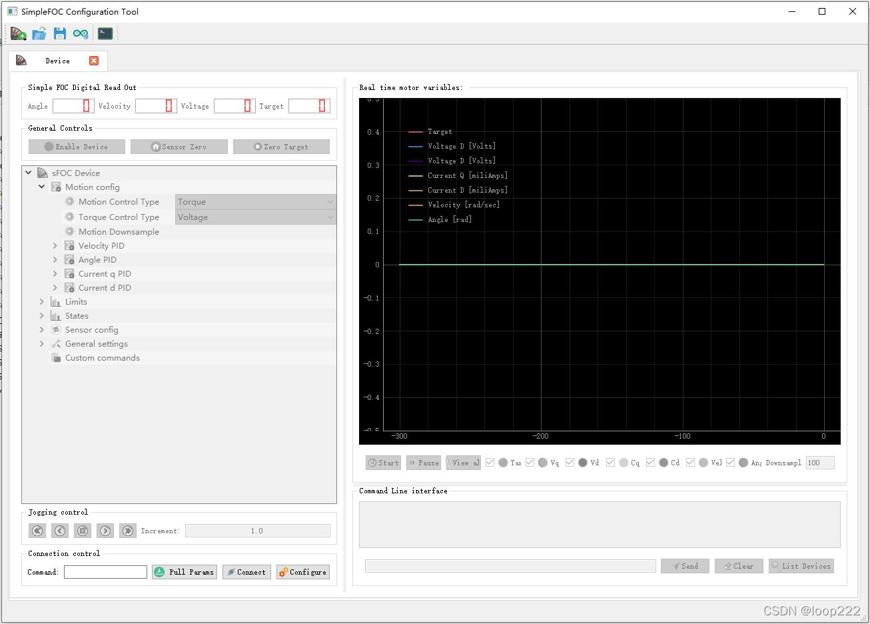
Task: Expand the States node
Action: [42, 316]
